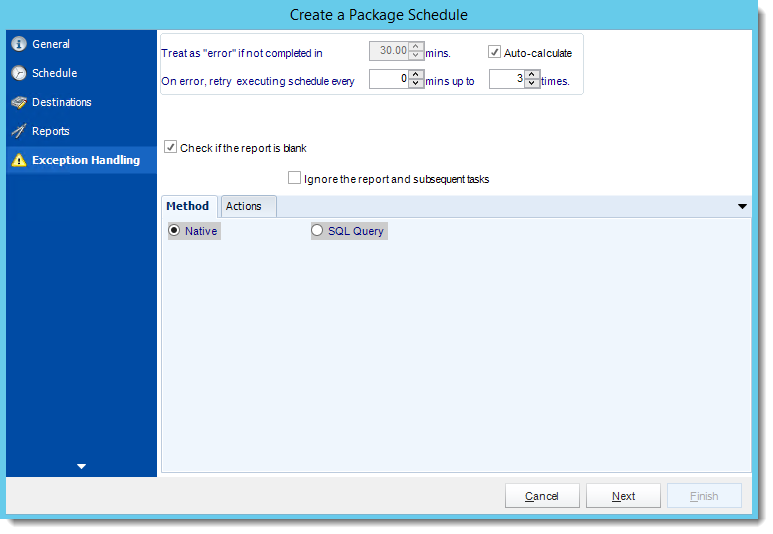Click the 'On error, retry executing schedule every' label
This screenshot has height=534, width=773.
click(x=258, y=81)
